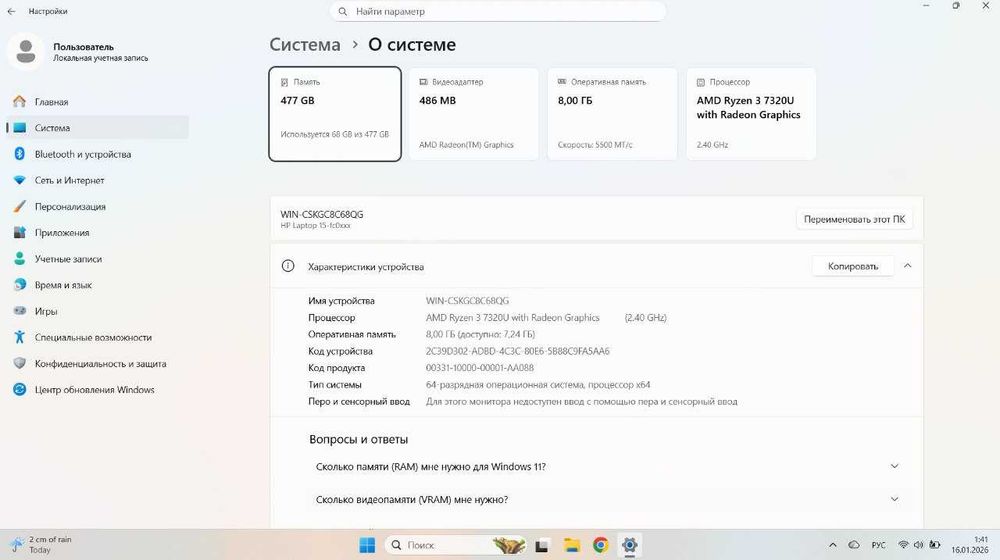This screenshot has height=560, width=1000.
Task: Open the Видеоадаптер 486 MB card
Action: pyautogui.click(x=473, y=114)
